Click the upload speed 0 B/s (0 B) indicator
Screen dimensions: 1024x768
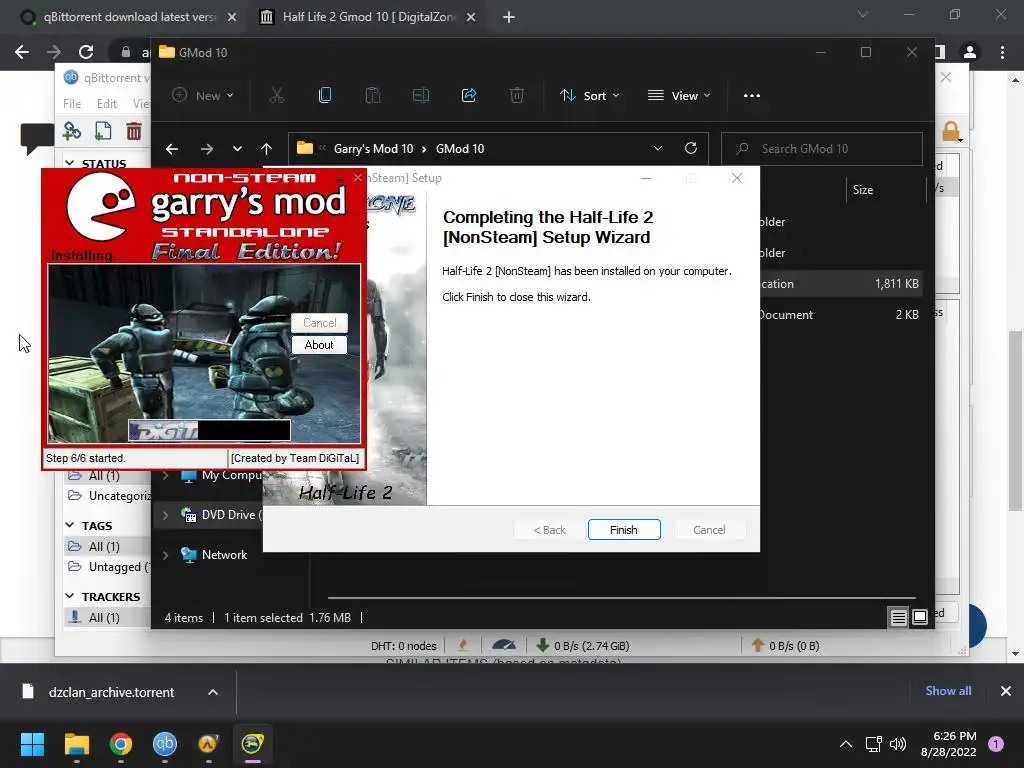tap(786, 646)
